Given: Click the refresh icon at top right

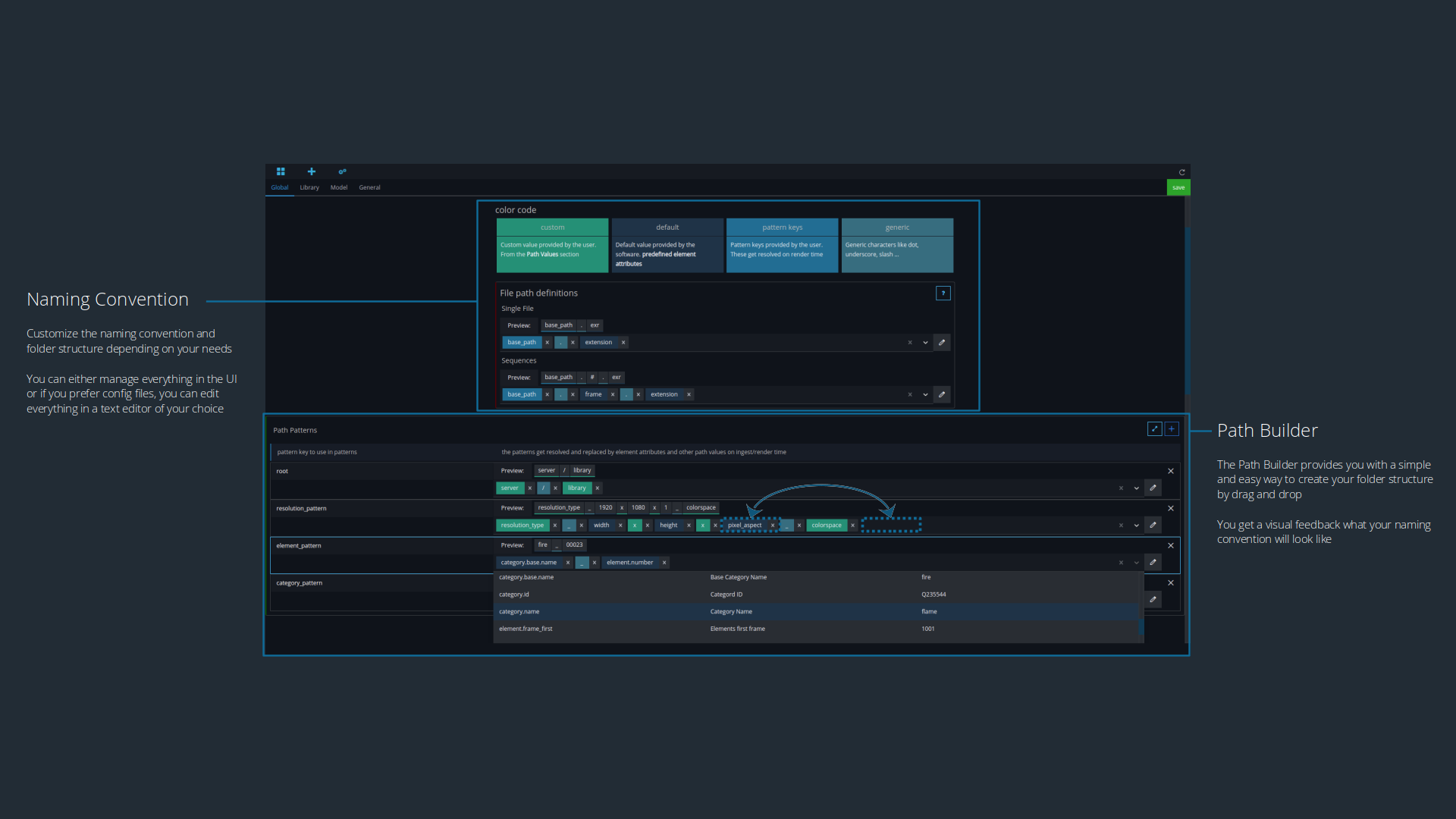Looking at the screenshot, I should click(1182, 171).
